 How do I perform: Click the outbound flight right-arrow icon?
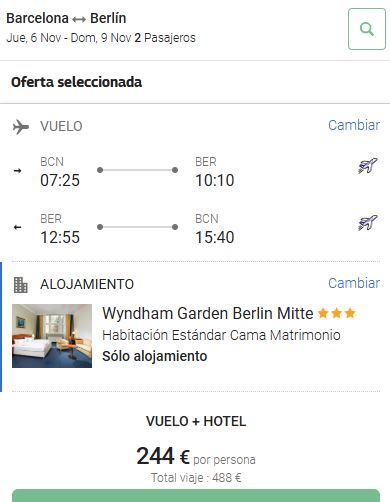[x=18, y=171]
